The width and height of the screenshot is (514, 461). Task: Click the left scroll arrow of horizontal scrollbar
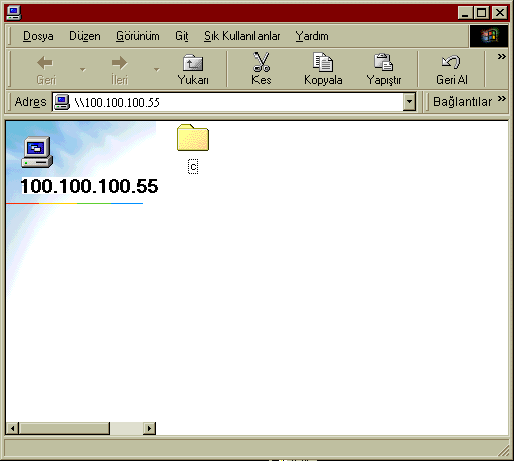(12, 428)
